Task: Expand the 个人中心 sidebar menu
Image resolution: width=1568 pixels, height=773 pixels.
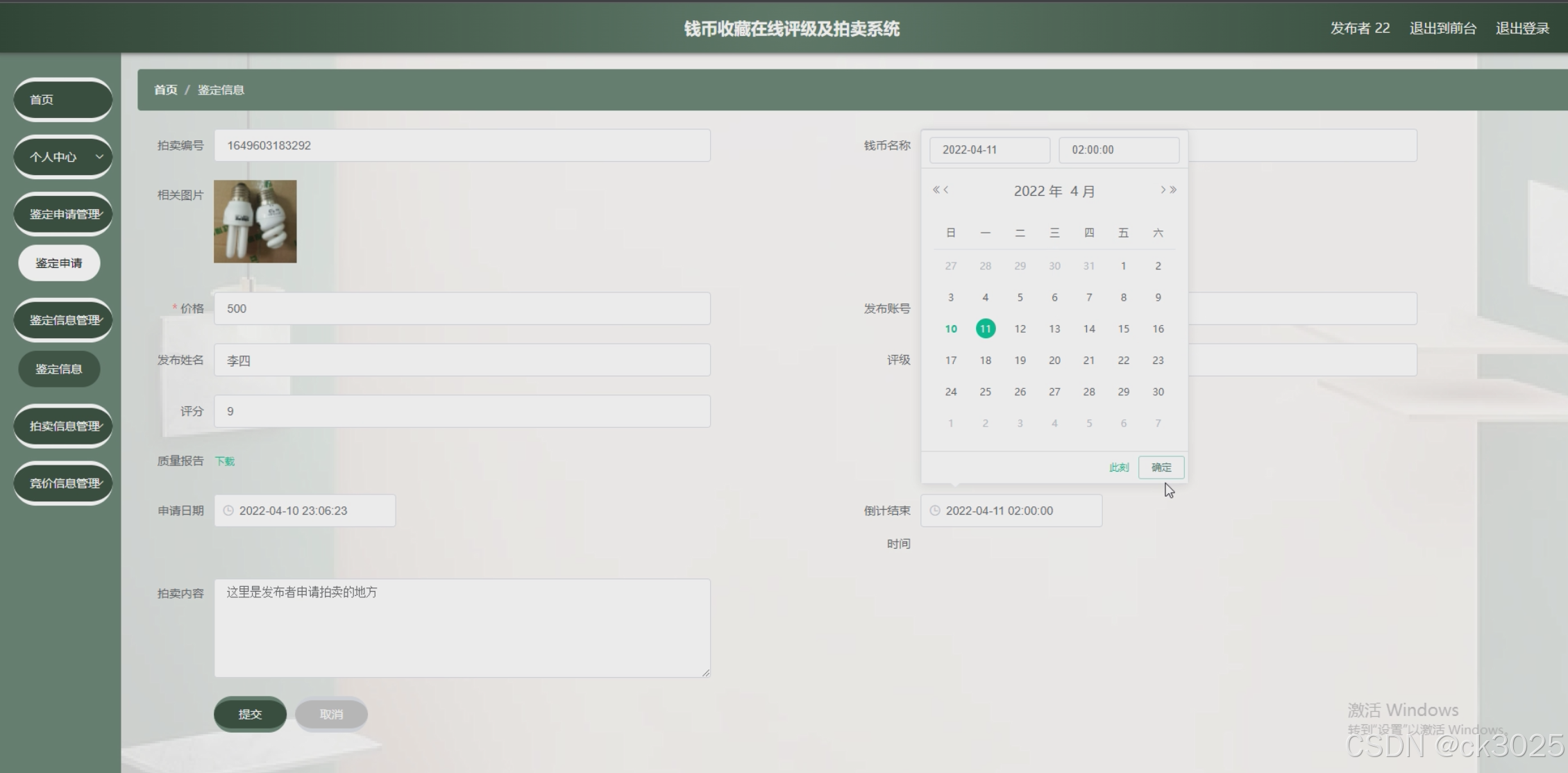Action: click(x=62, y=157)
